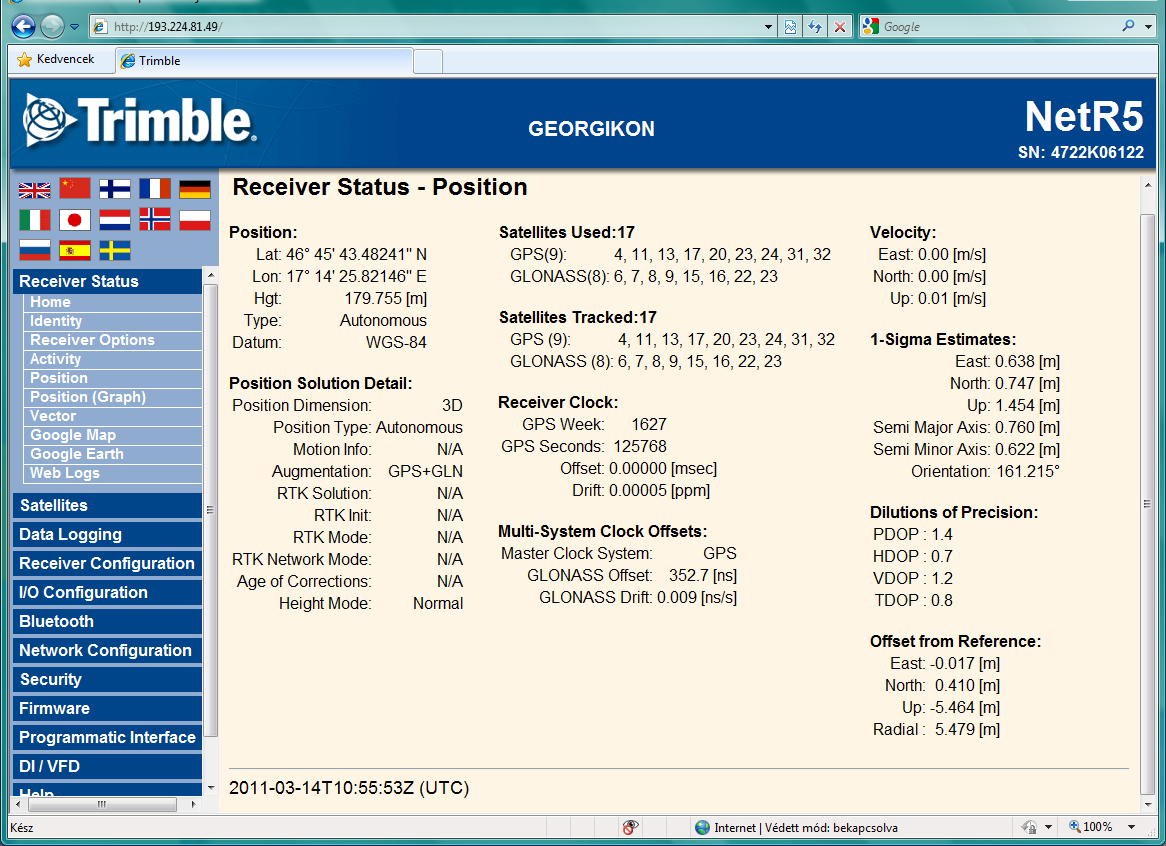1166x846 pixels.
Task: Expand the Bluetooth menu section
Action: [107, 621]
